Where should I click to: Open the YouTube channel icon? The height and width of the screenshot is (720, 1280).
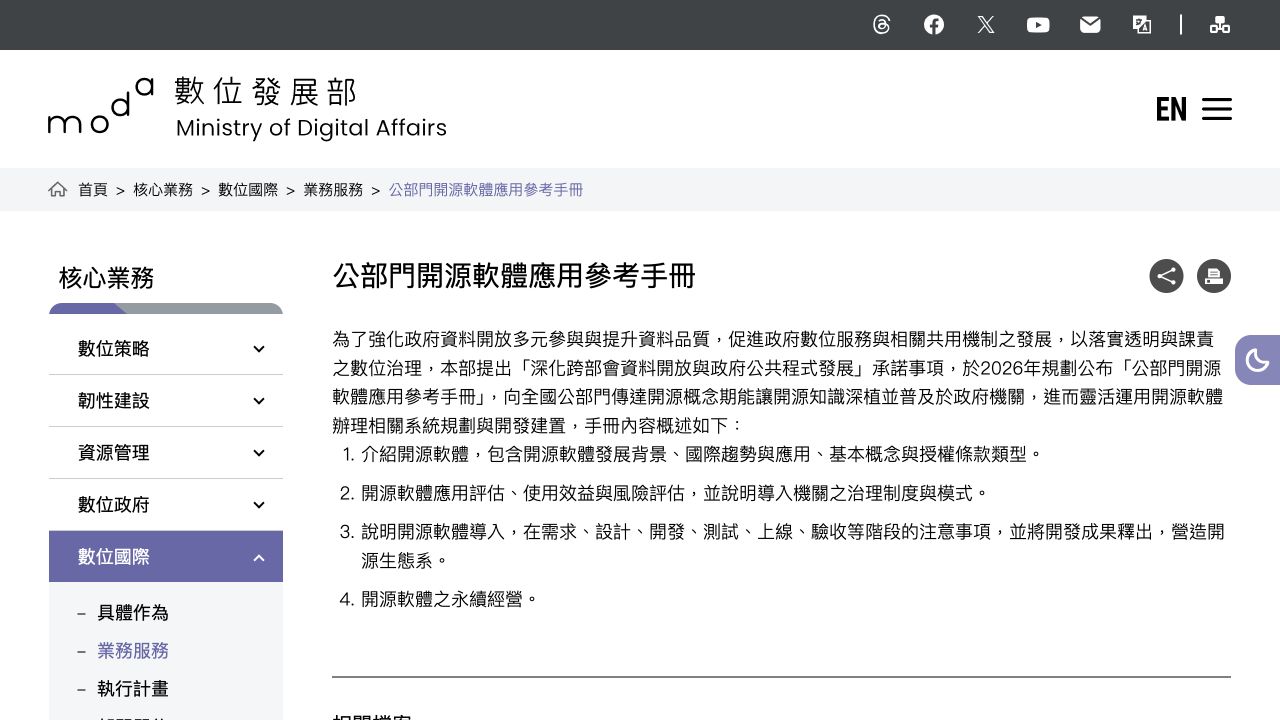1038,25
